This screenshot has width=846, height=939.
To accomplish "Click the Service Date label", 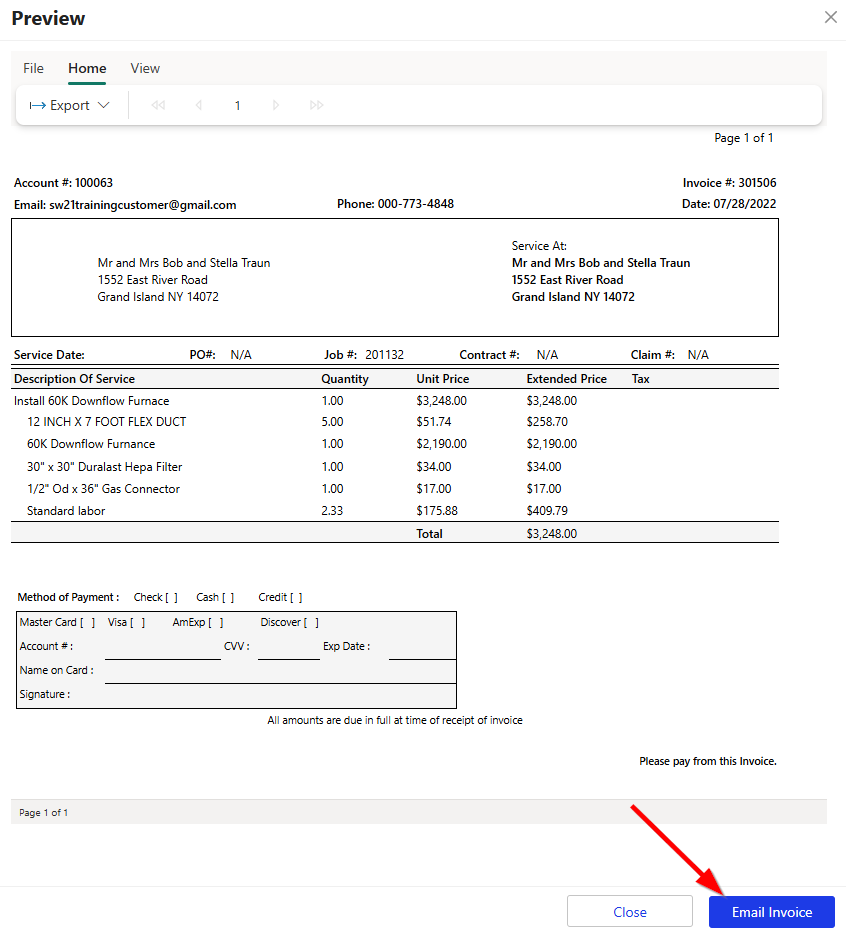I will click(x=49, y=355).
